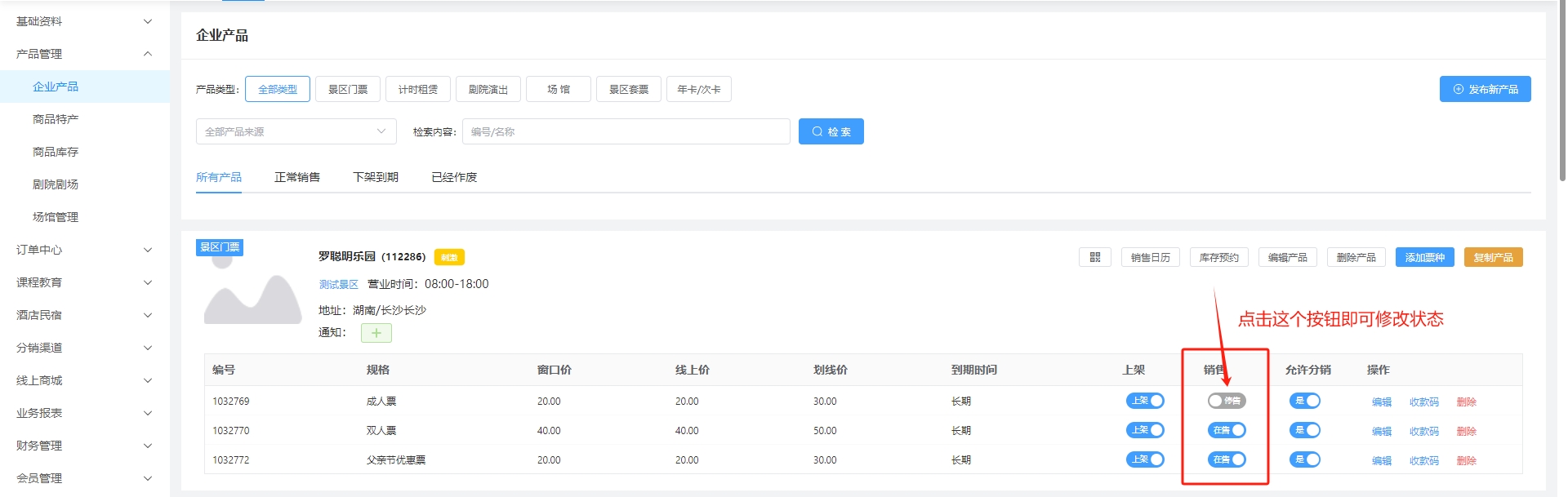Click the green plus notification button
The image size is (1568, 497).
coord(376,333)
